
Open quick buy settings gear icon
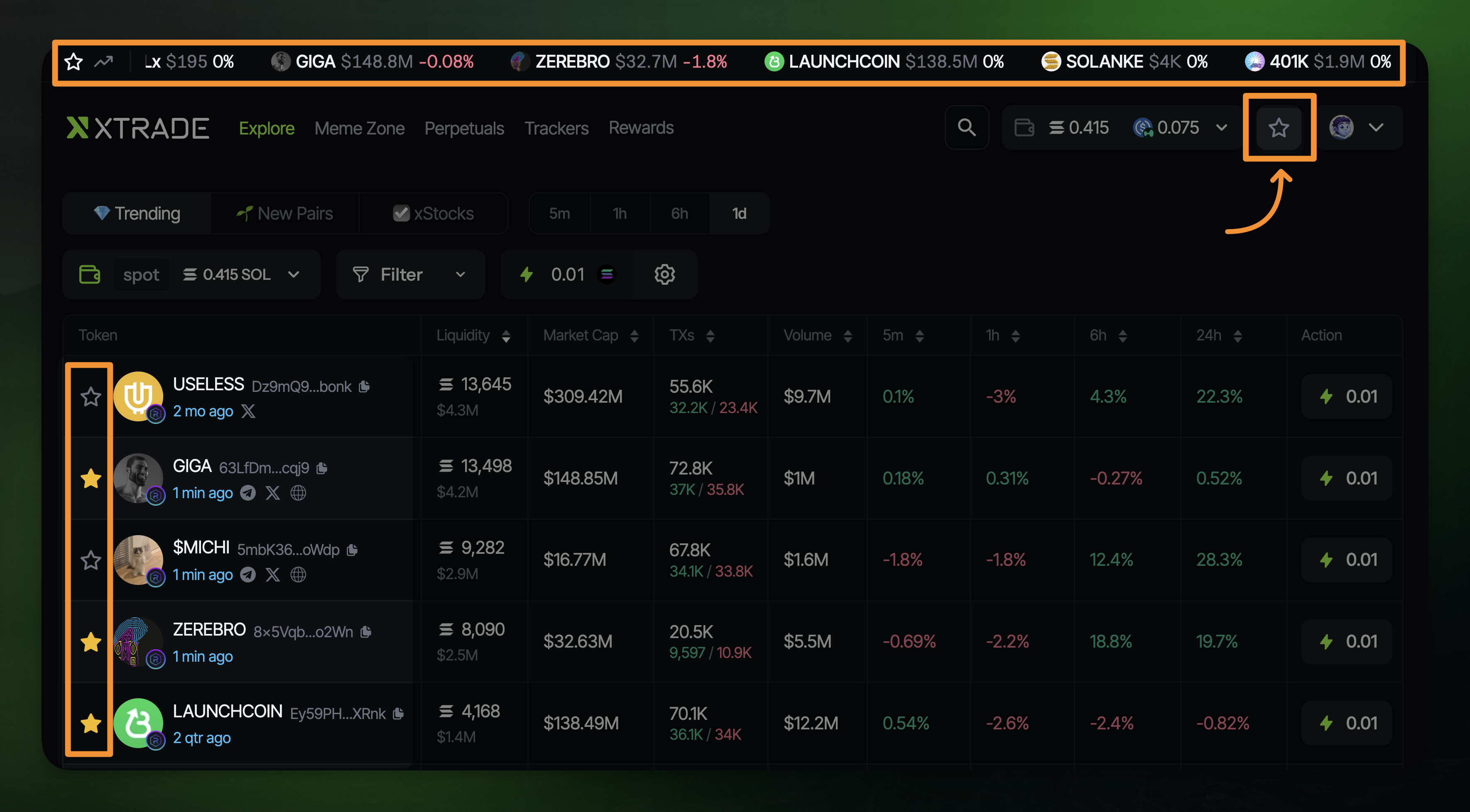click(x=664, y=274)
